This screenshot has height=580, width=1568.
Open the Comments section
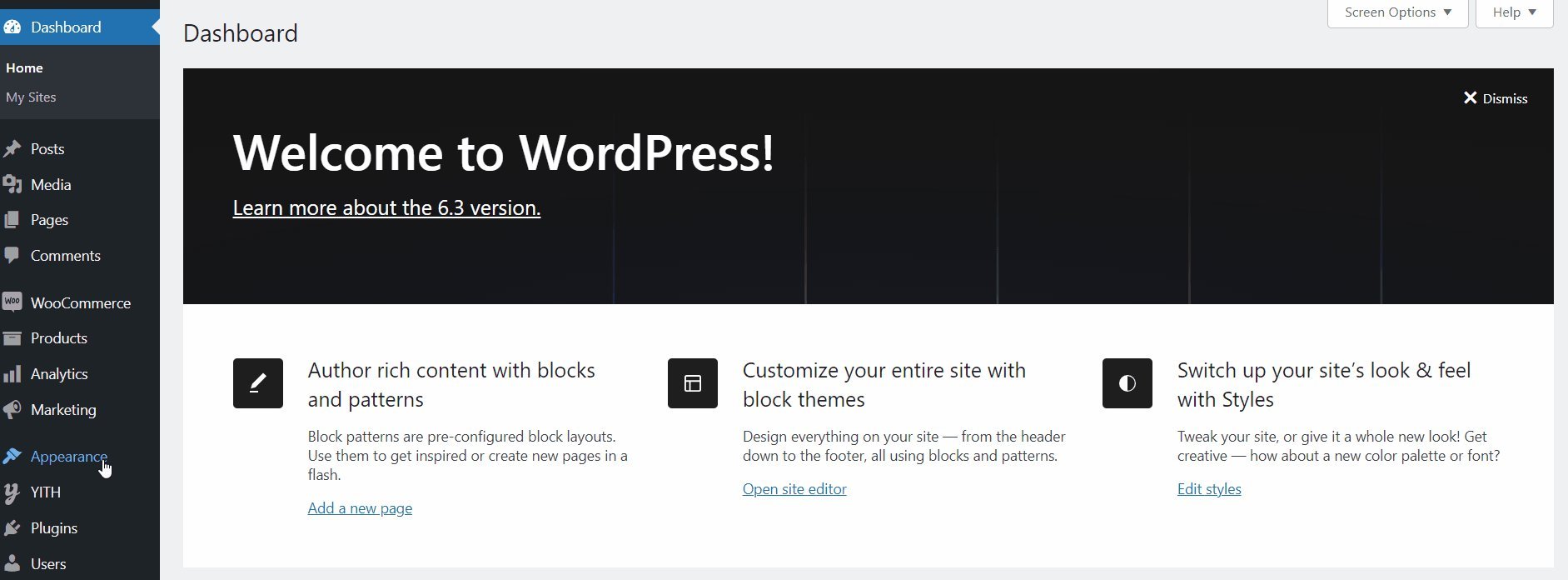coord(80,256)
